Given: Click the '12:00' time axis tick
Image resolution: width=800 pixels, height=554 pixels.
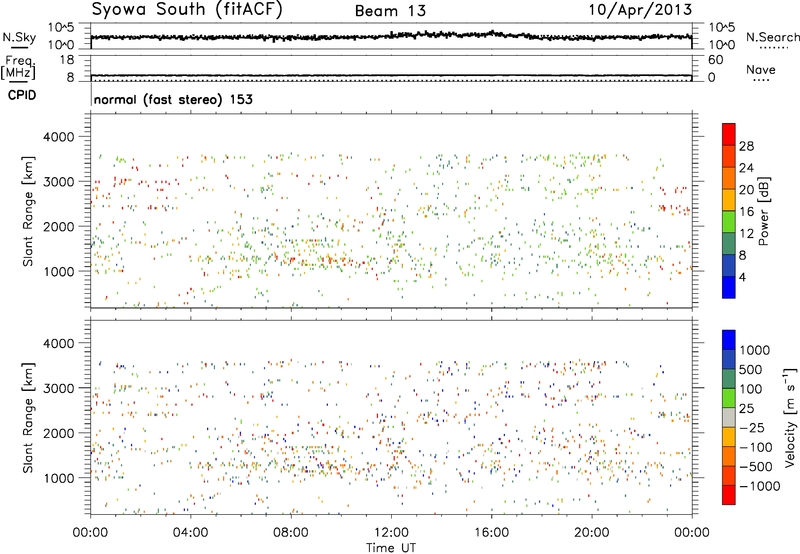Looking at the screenshot, I should [391, 533].
